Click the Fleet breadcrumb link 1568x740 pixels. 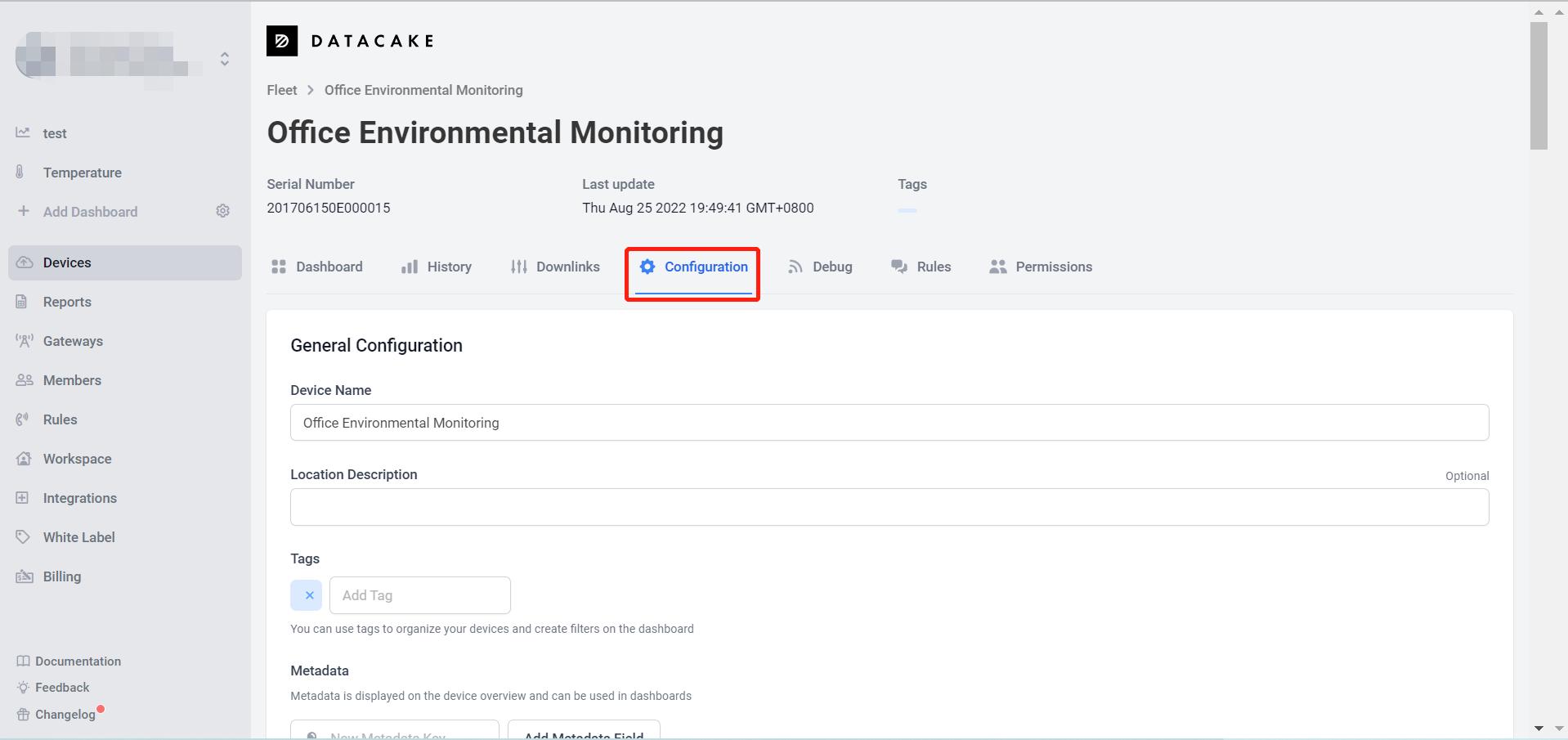(282, 90)
